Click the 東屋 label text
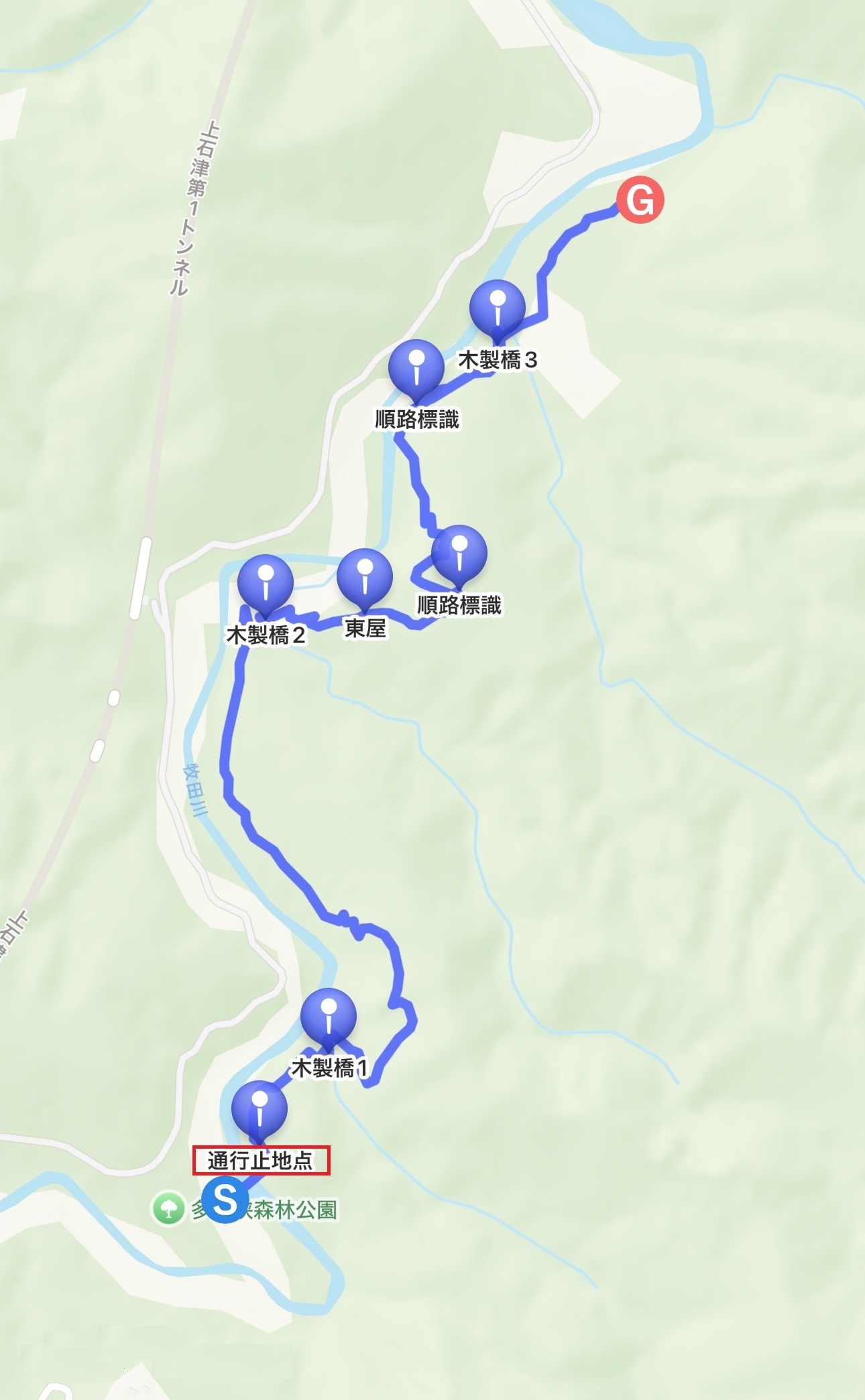 point(365,628)
